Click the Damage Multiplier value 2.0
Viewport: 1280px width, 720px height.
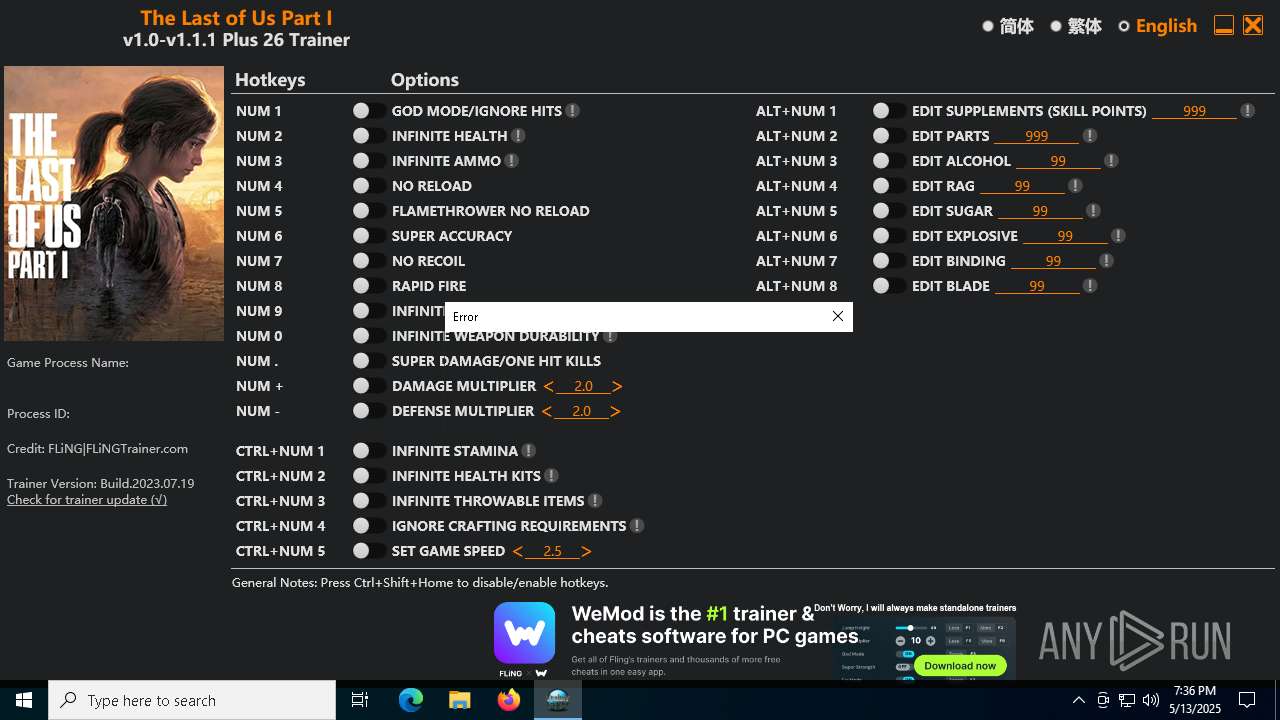pyautogui.click(x=583, y=386)
